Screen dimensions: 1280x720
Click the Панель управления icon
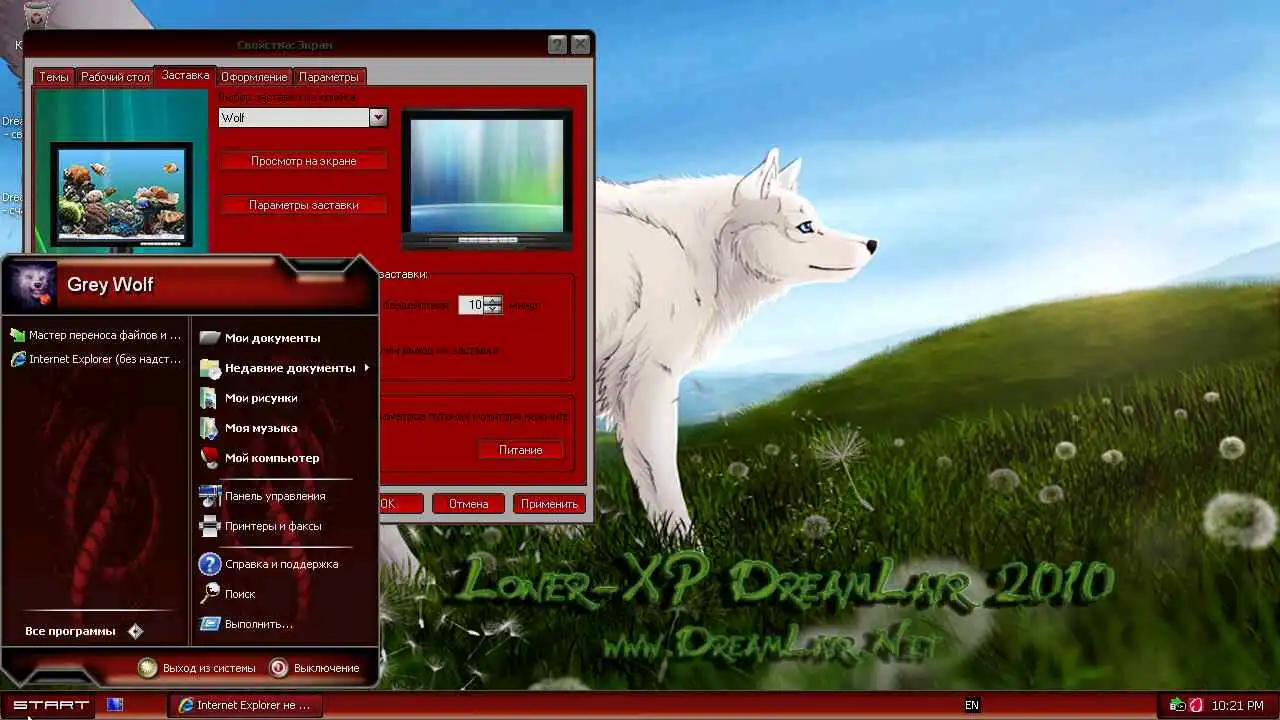click(209, 496)
